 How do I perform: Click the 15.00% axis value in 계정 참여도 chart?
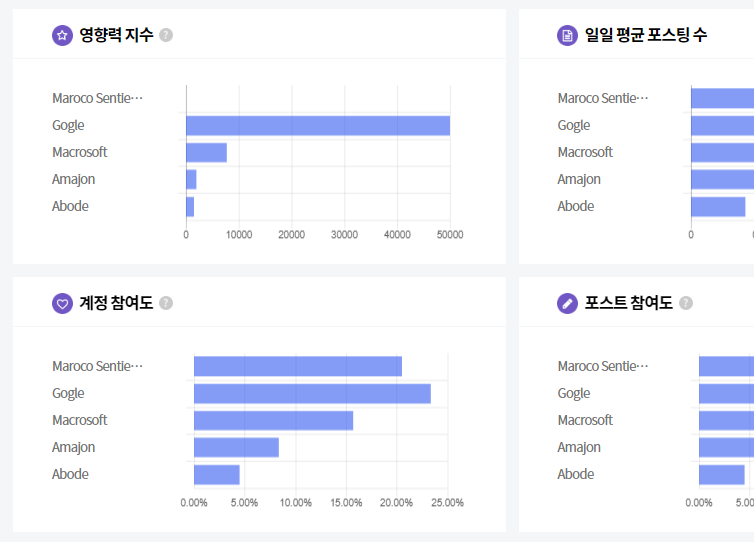point(346,503)
